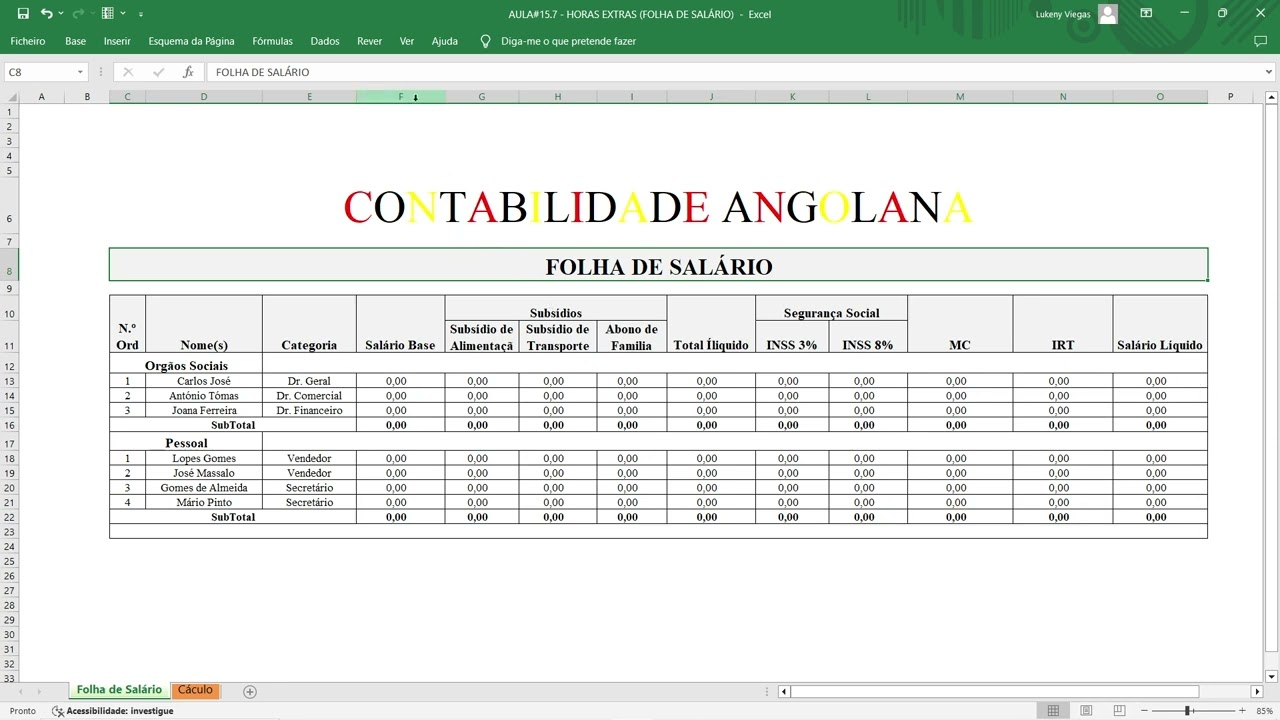This screenshot has height=720, width=1280.
Task: Switch to the Cáculo sheet tab
Action: point(195,690)
